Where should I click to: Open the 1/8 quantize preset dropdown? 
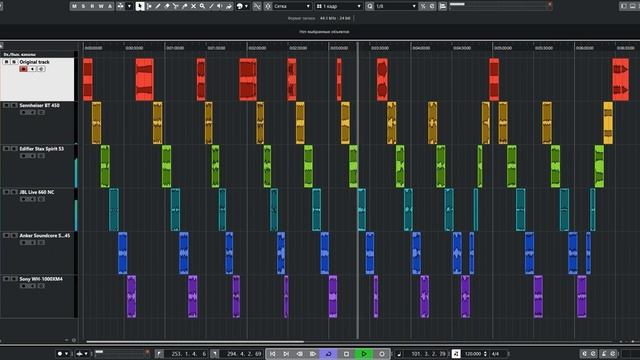[x=396, y=6]
